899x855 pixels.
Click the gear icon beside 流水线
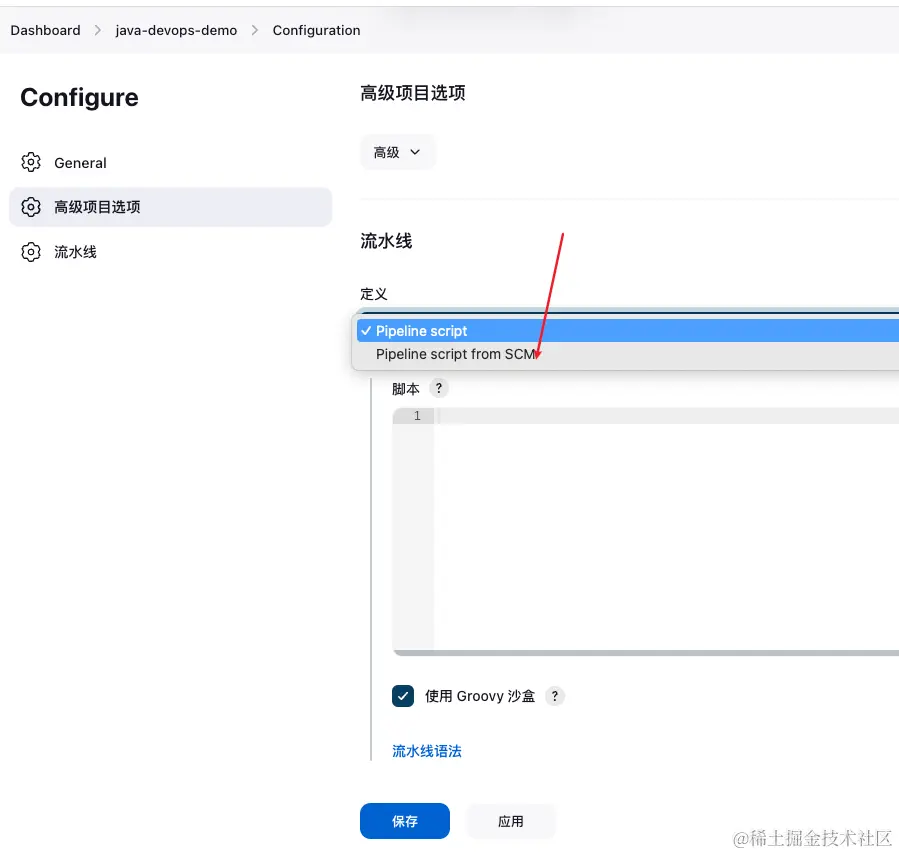[x=31, y=252]
